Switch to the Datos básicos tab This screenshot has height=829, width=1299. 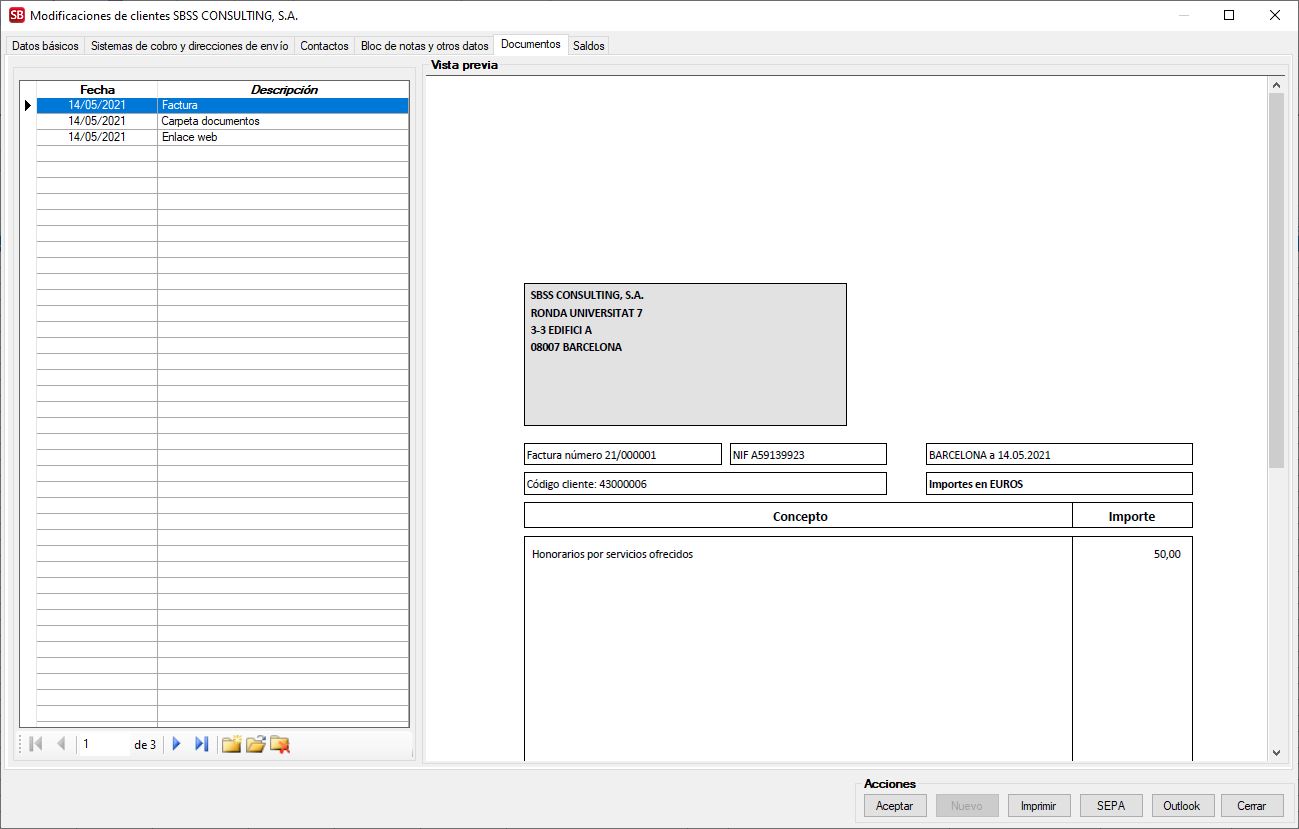pyautogui.click(x=45, y=46)
